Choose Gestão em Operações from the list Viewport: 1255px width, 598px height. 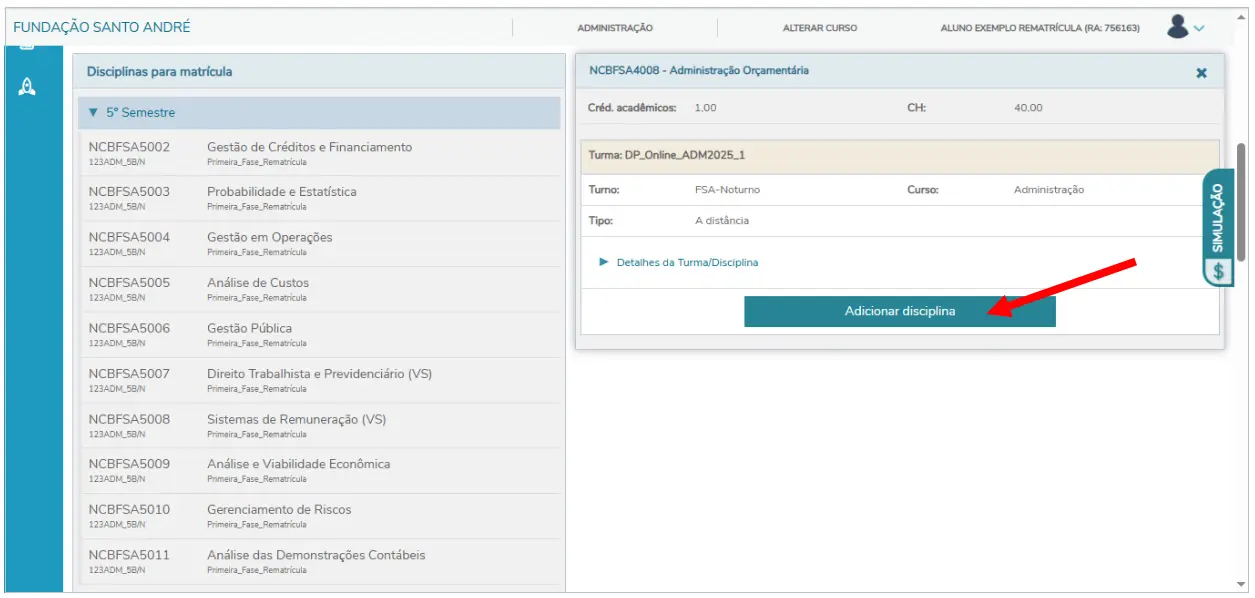pyautogui.click(x=269, y=238)
